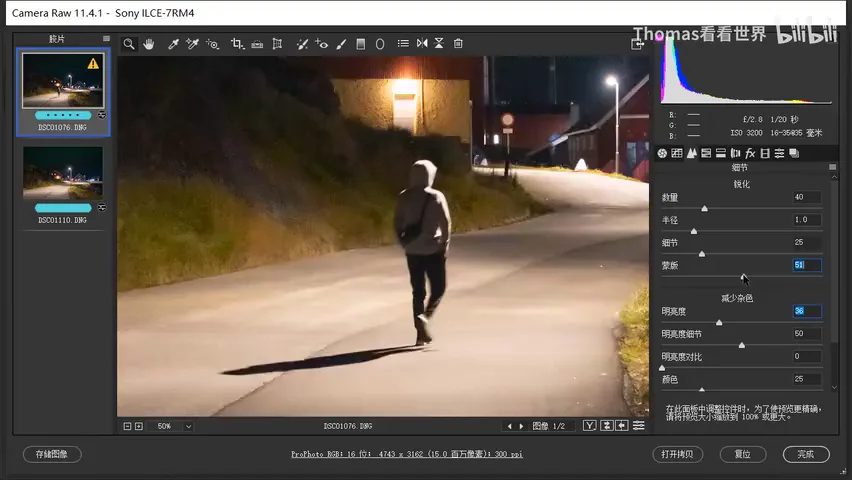Click the Save Image button
Image resolution: width=852 pixels, height=480 pixels.
(x=52, y=454)
